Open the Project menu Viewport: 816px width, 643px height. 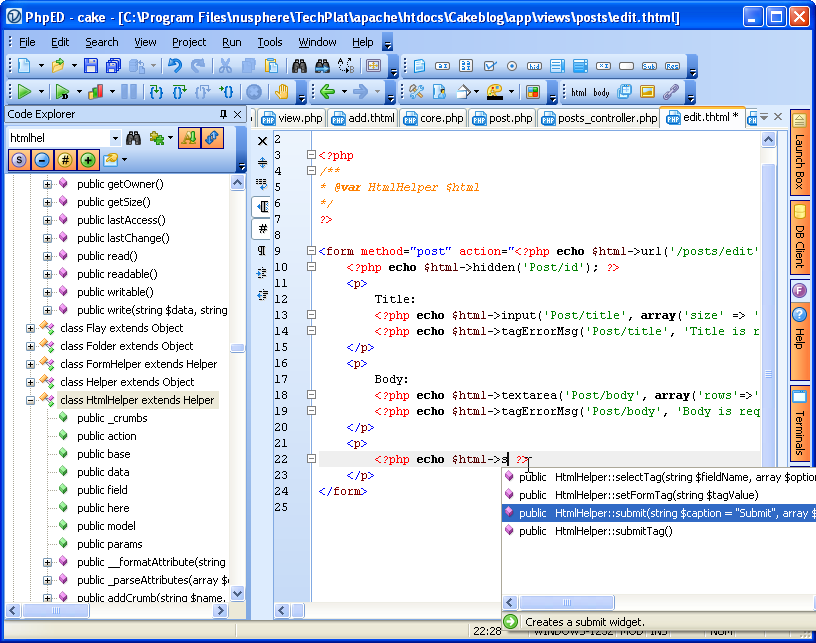[189, 42]
